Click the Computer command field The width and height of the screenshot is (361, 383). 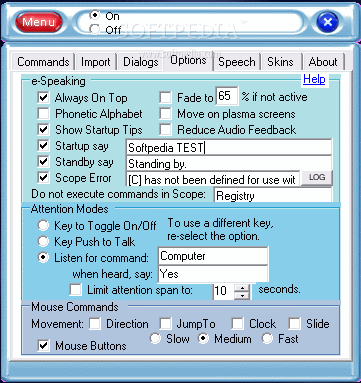[213, 256]
